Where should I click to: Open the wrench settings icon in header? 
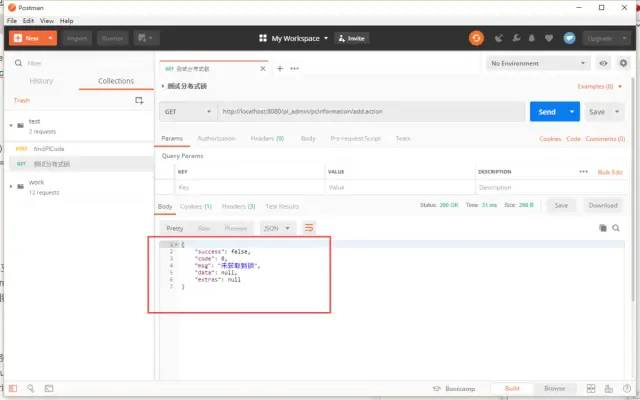click(x=516, y=38)
